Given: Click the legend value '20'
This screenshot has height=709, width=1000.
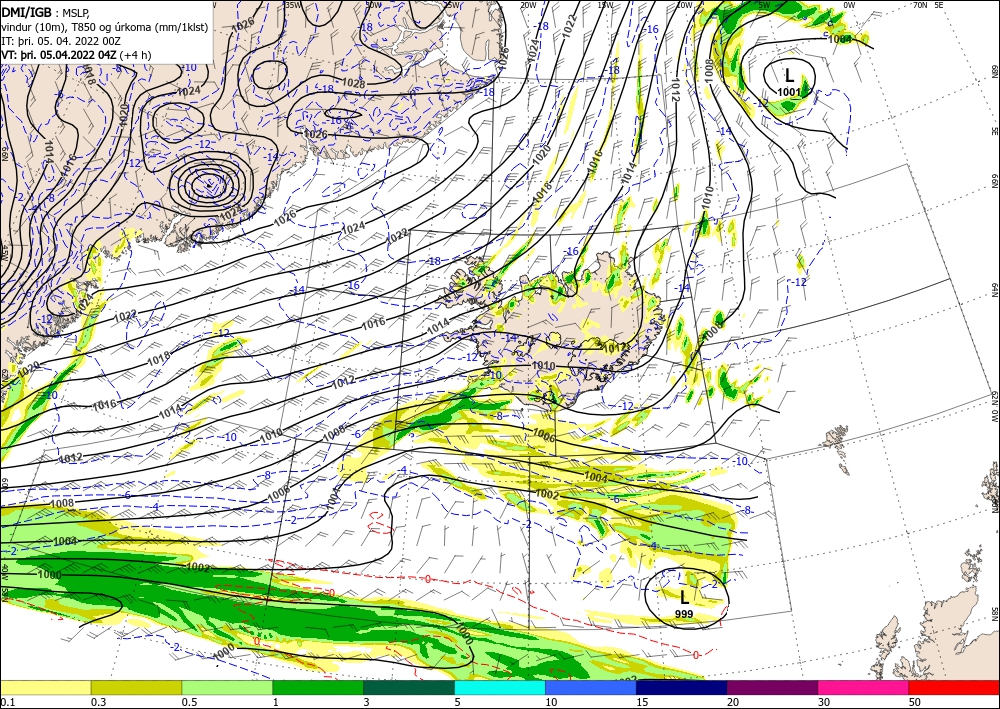Looking at the screenshot, I should (733, 702).
